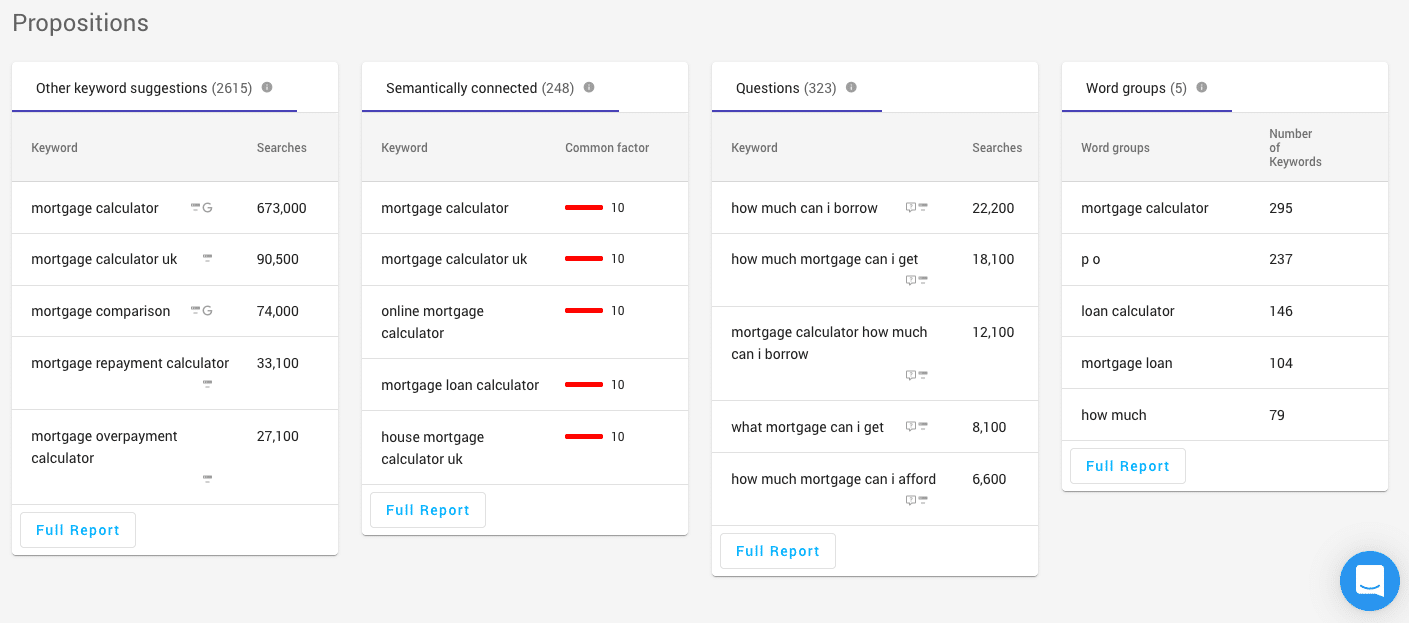1409x623 pixels.
Task: Click the Propositions section heading
Action: tap(80, 23)
